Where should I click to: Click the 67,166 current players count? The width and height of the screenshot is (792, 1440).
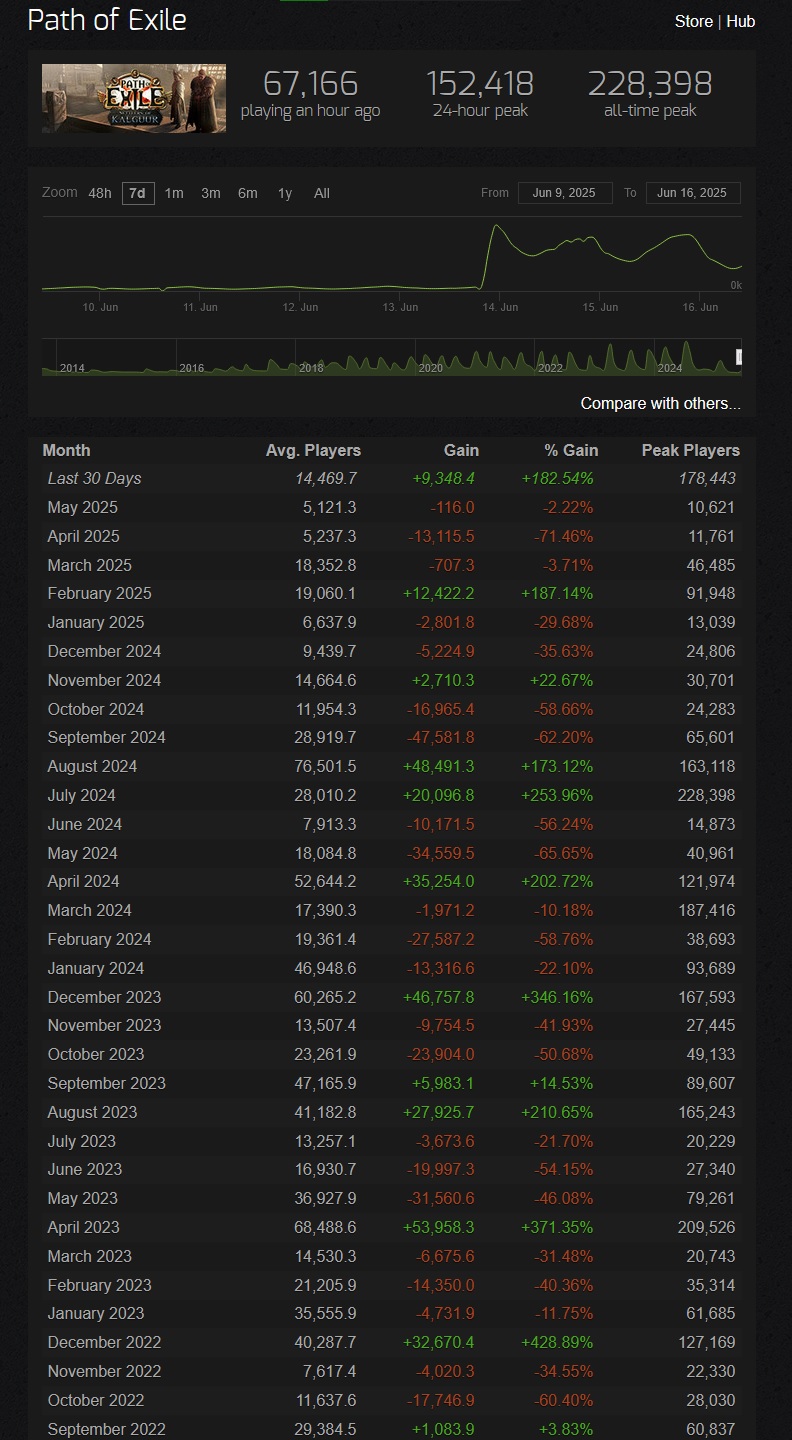pyautogui.click(x=310, y=83)
